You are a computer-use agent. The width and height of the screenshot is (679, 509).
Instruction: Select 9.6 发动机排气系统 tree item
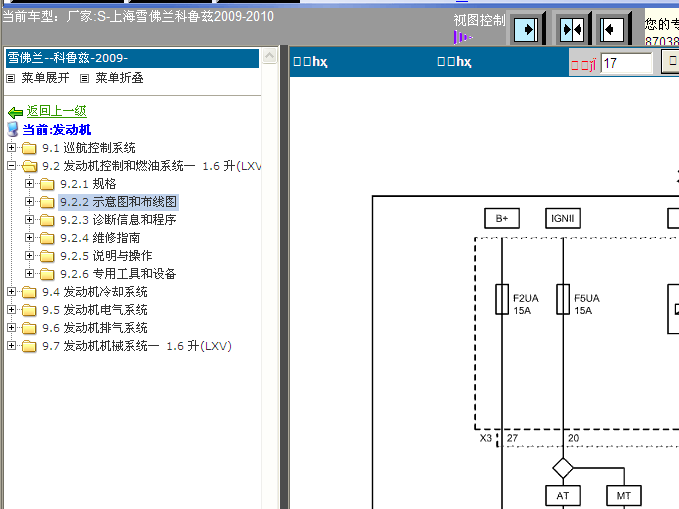coord(95,328)
